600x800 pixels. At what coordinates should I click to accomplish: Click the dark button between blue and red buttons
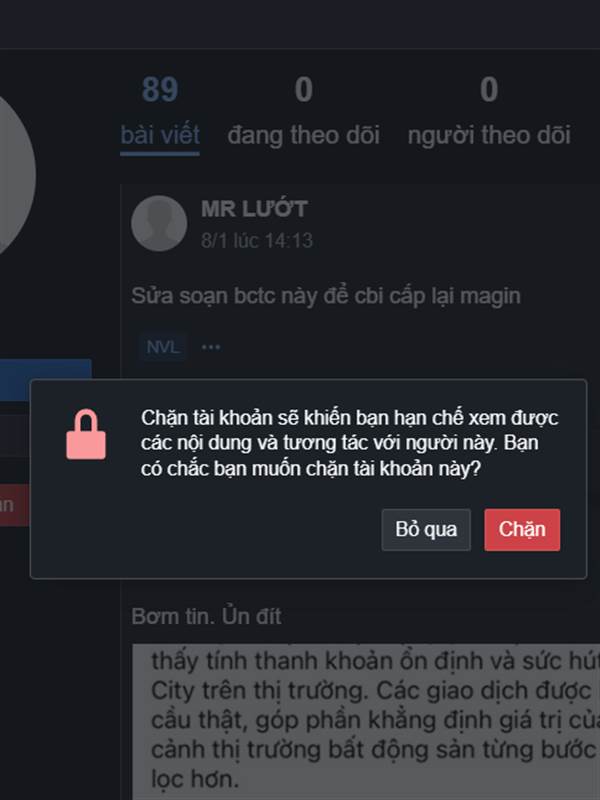pos(14,435)
